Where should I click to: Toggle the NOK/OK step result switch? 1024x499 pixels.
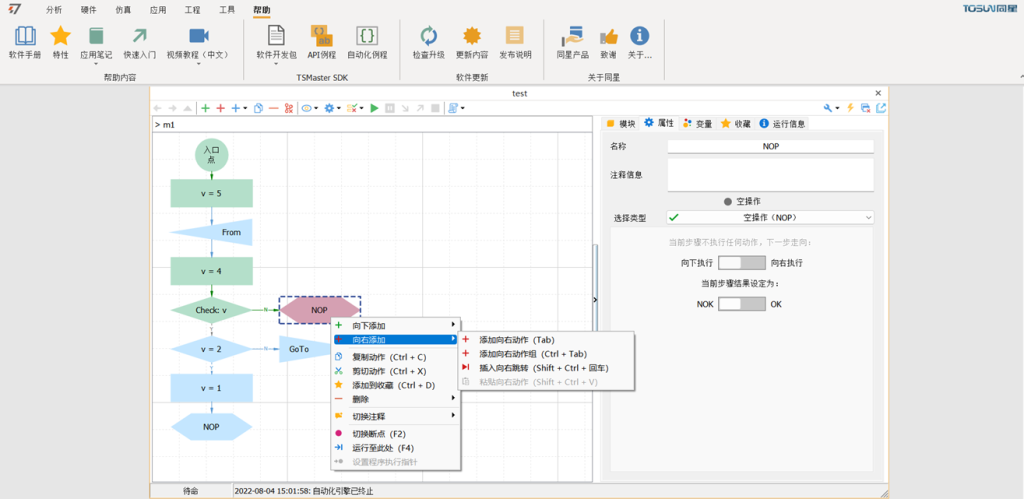point(741,303)
